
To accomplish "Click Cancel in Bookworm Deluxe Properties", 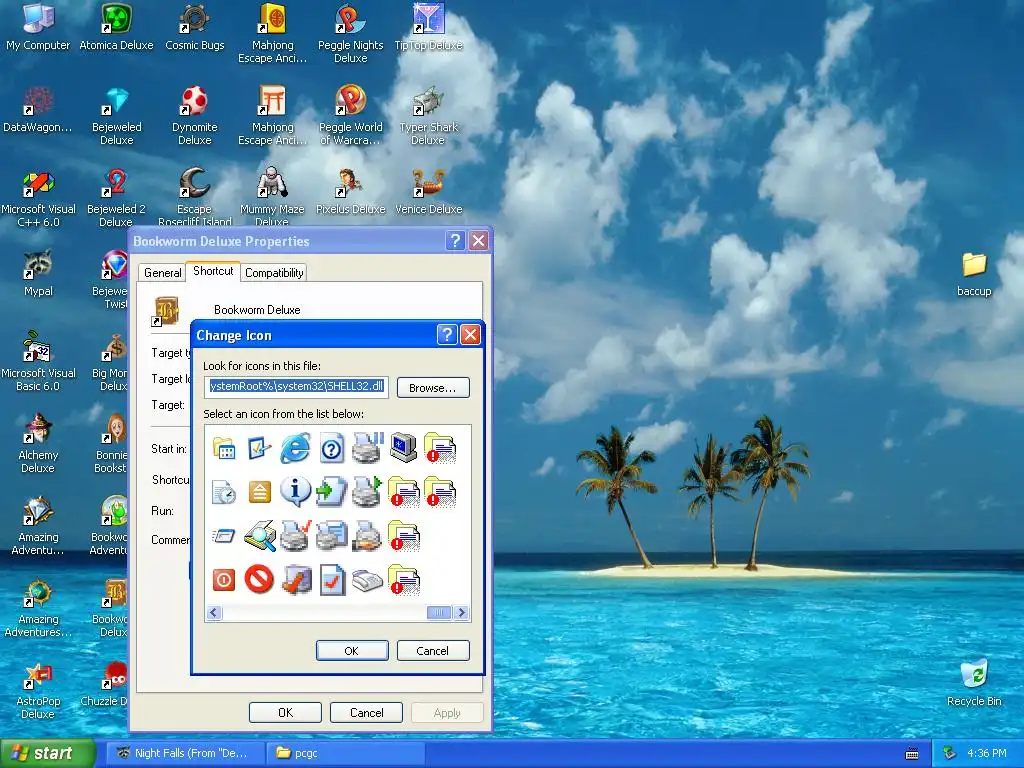I will (x=366, y=712).
